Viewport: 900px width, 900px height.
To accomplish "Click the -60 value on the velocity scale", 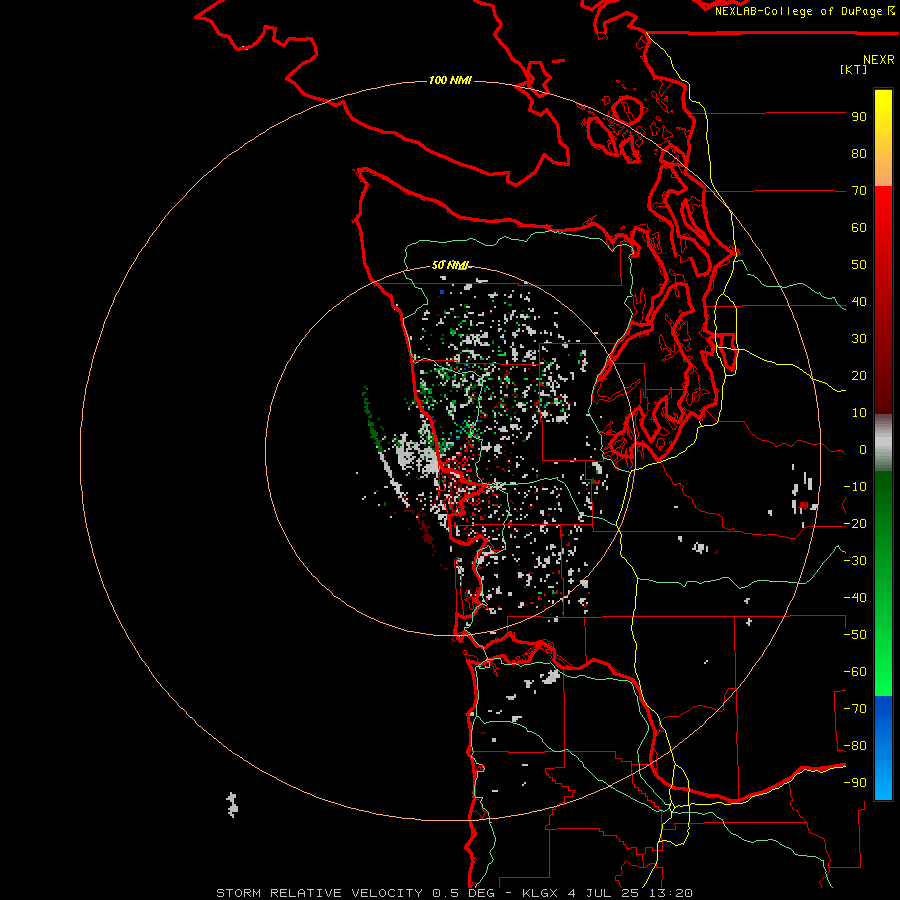I will (x=855, y=672).
